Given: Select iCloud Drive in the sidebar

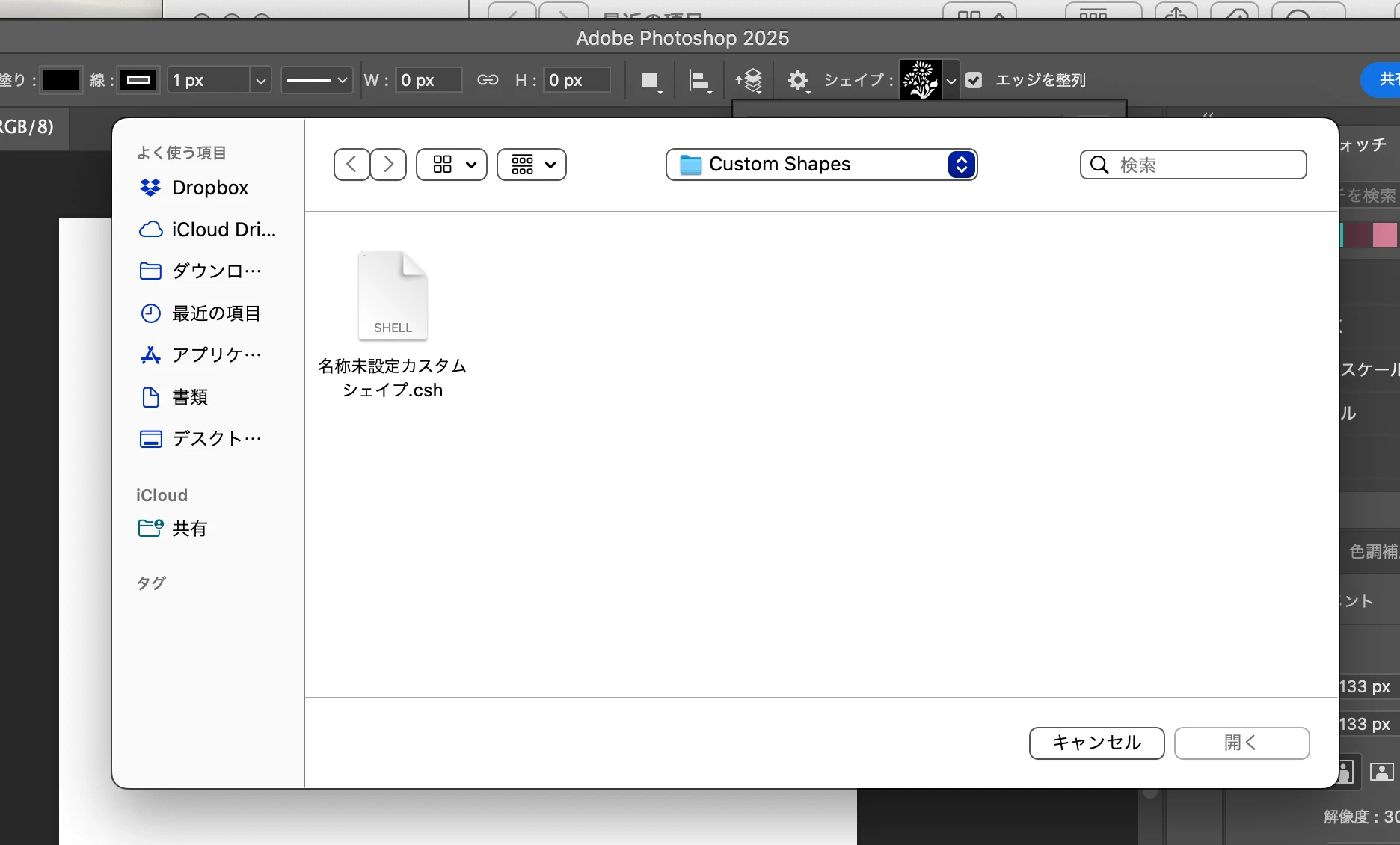Looking at the screenshot, I should coord(208,230).
